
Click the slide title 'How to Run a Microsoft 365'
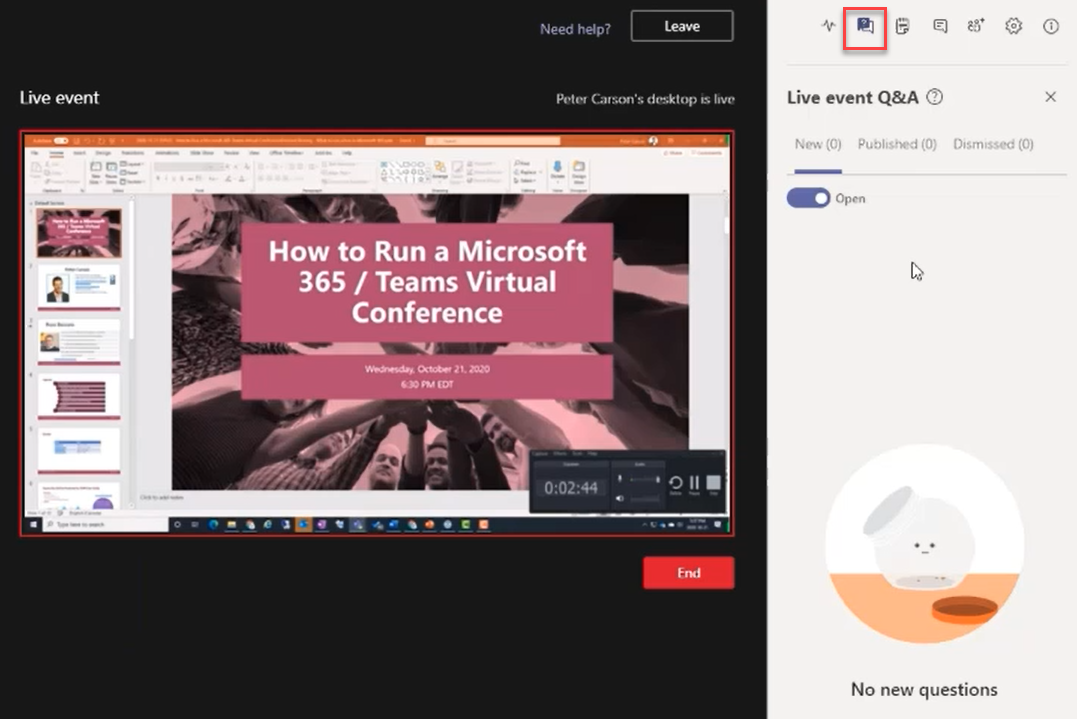427,282
